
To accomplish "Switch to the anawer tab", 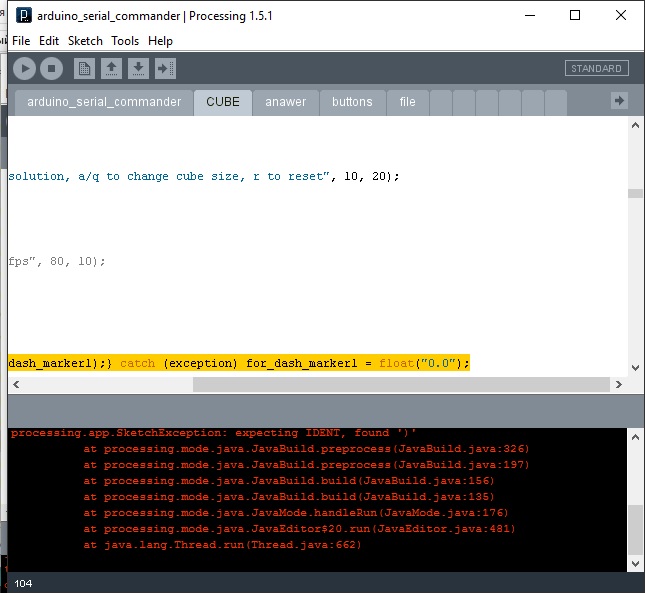I will 286,102.
